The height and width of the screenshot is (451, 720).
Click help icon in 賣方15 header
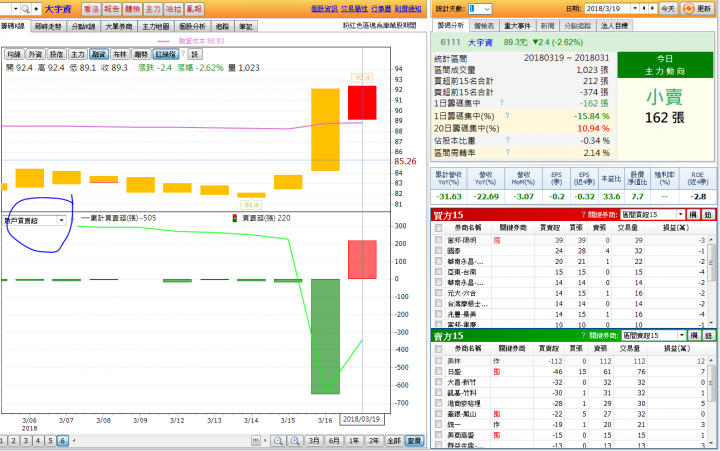pos(583,335)
